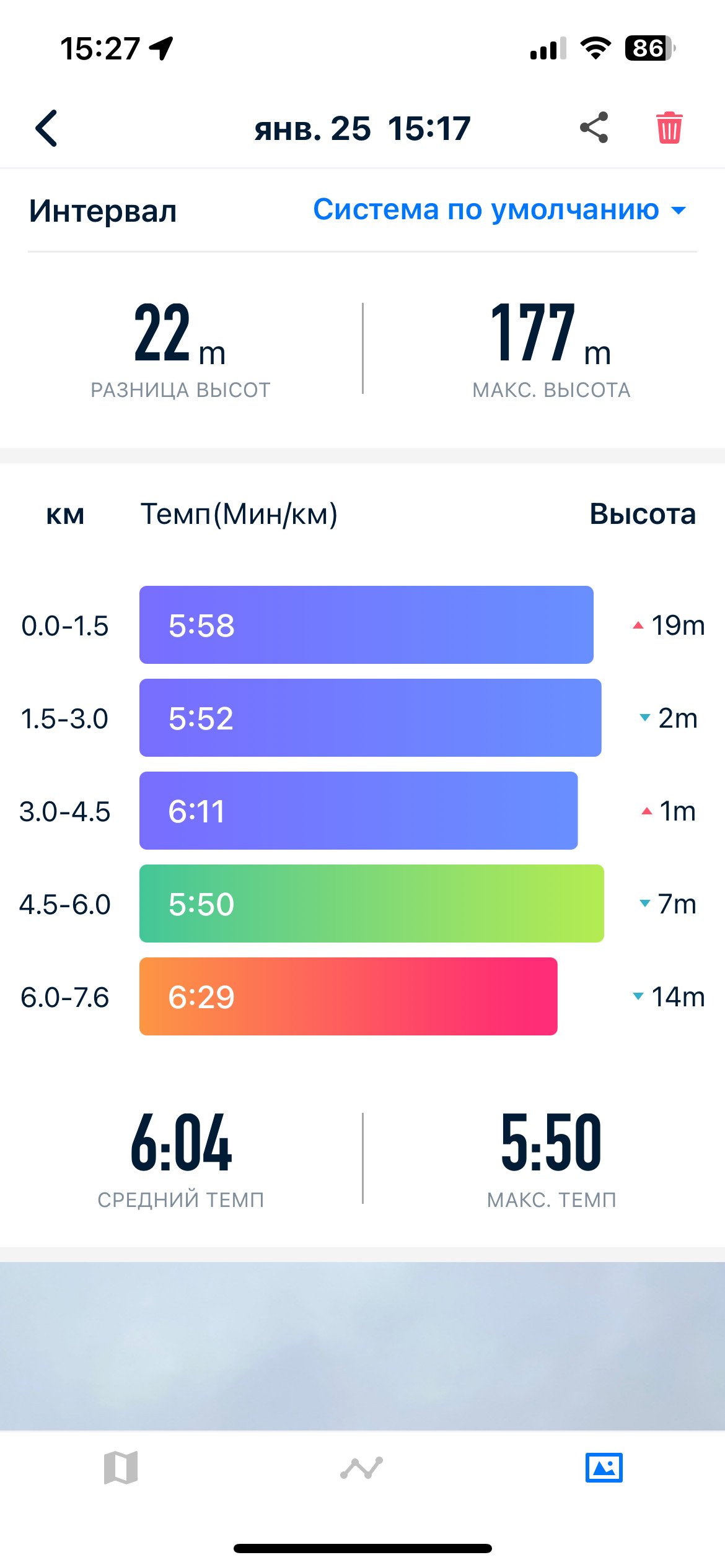Open the map tab icon
Viewport: 725px width, 1568px height.
click(121, 1468)
